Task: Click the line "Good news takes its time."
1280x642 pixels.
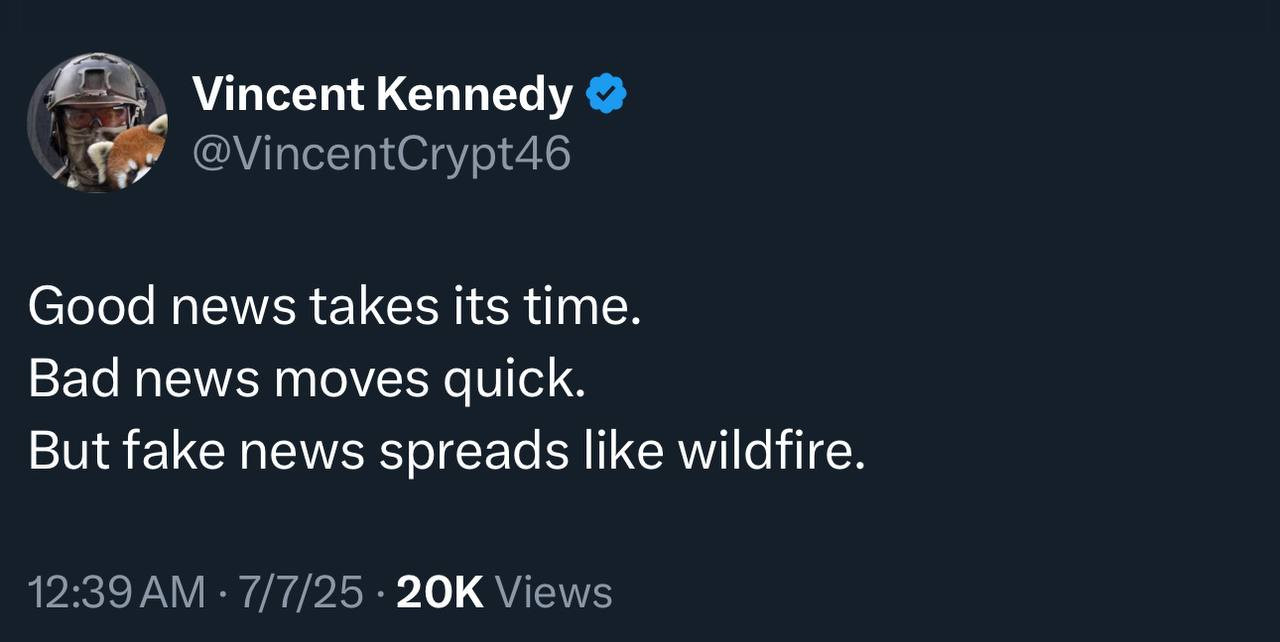Action: click(x=334, y=305)
